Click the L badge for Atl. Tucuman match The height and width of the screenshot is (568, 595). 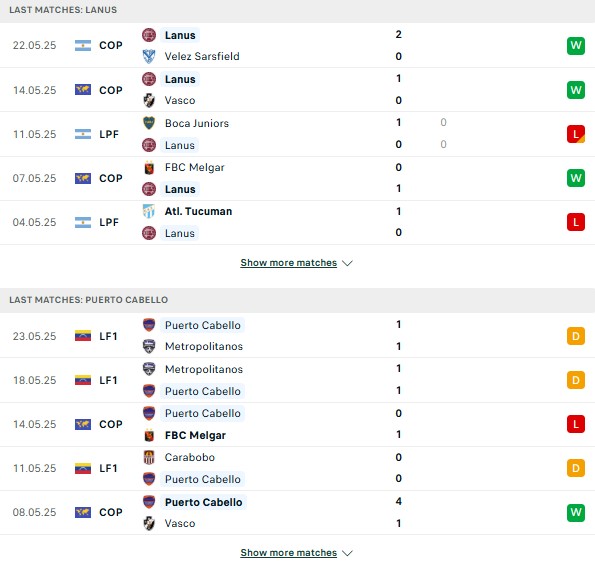tap(576, 222)
